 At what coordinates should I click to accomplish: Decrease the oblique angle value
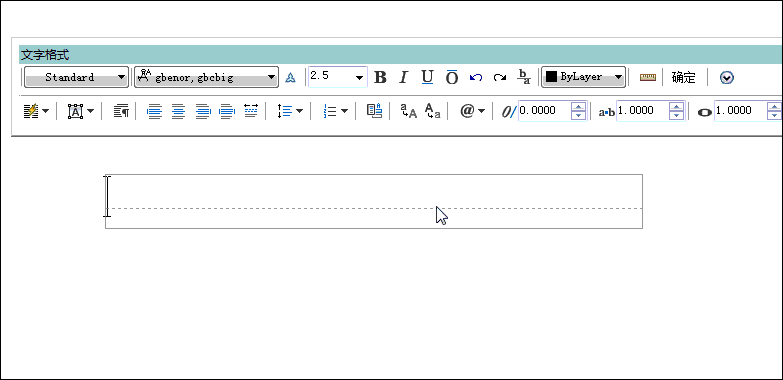[578, 115]
